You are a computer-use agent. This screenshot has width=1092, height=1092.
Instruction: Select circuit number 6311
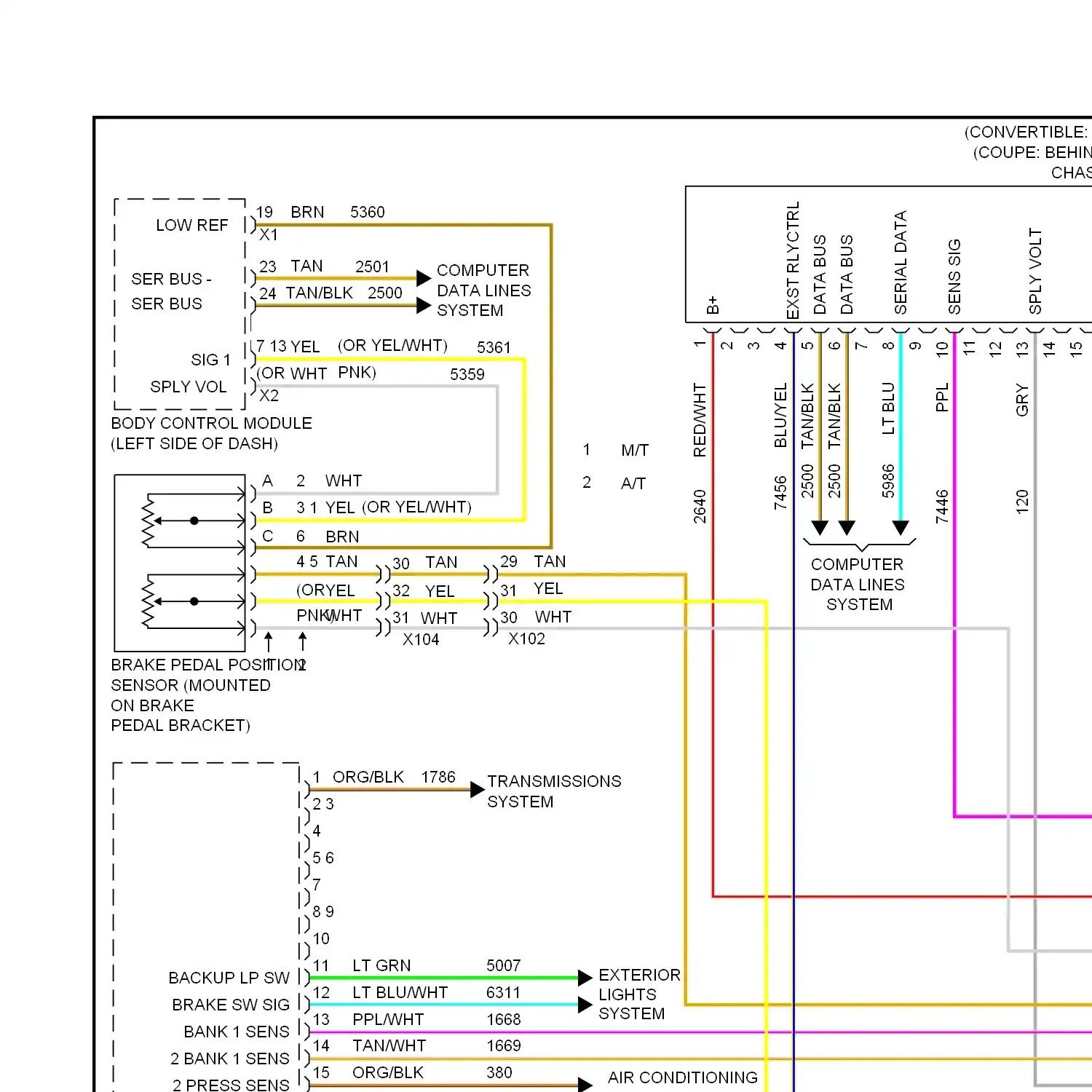(x=504, y=993)
